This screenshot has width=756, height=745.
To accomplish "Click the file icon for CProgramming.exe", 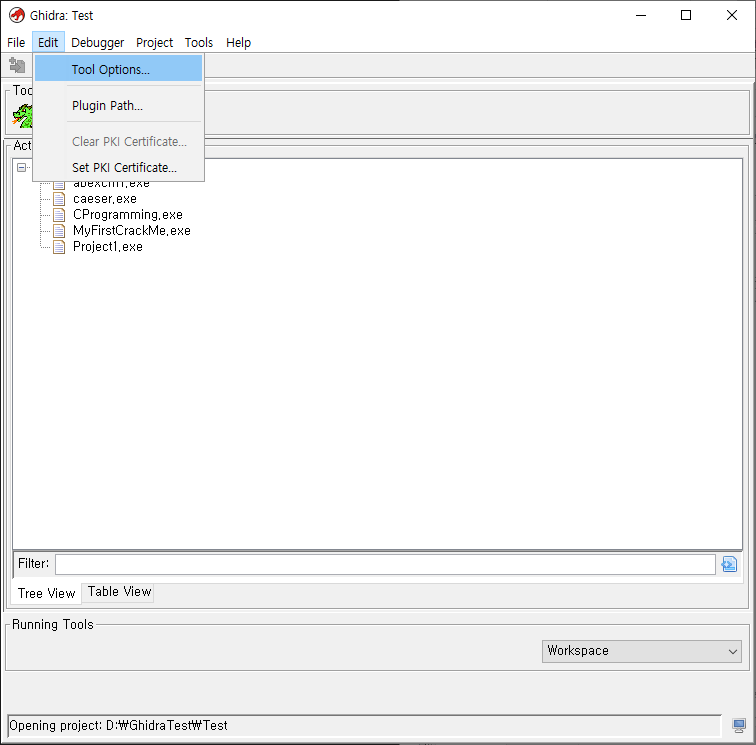I will (59, 215).
